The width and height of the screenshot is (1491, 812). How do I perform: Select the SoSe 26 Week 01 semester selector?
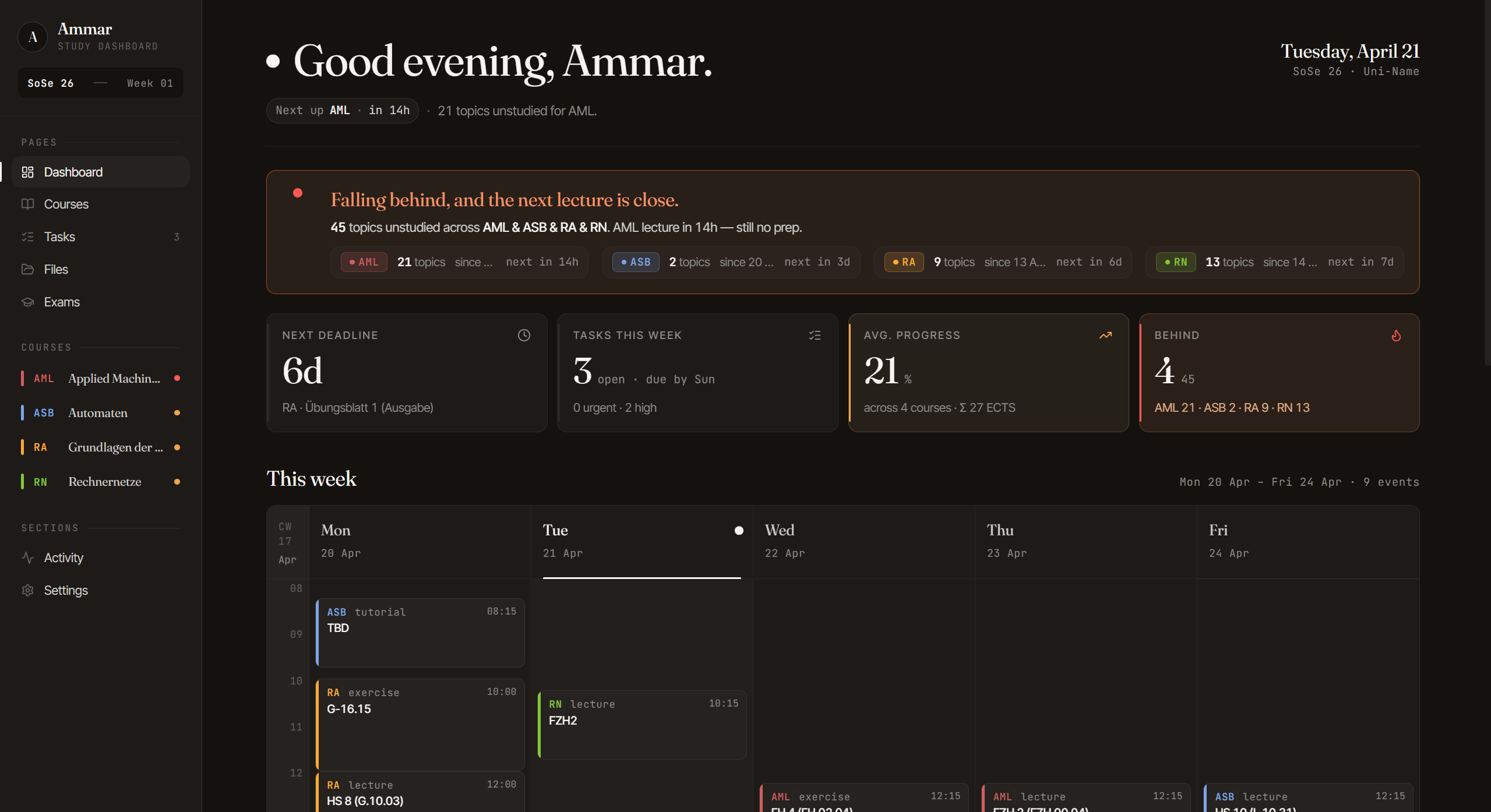pos(100,83)
